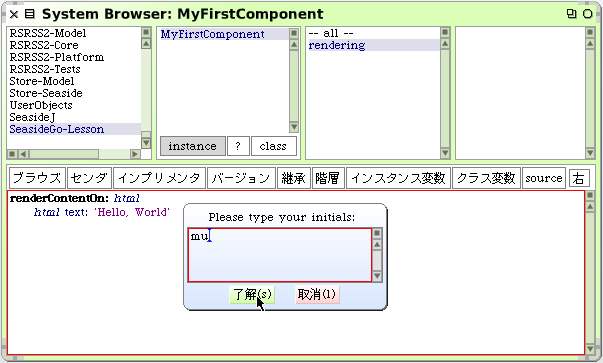Confirm initials with 了解(s) button
603x363 pixels.
(252, 295)
